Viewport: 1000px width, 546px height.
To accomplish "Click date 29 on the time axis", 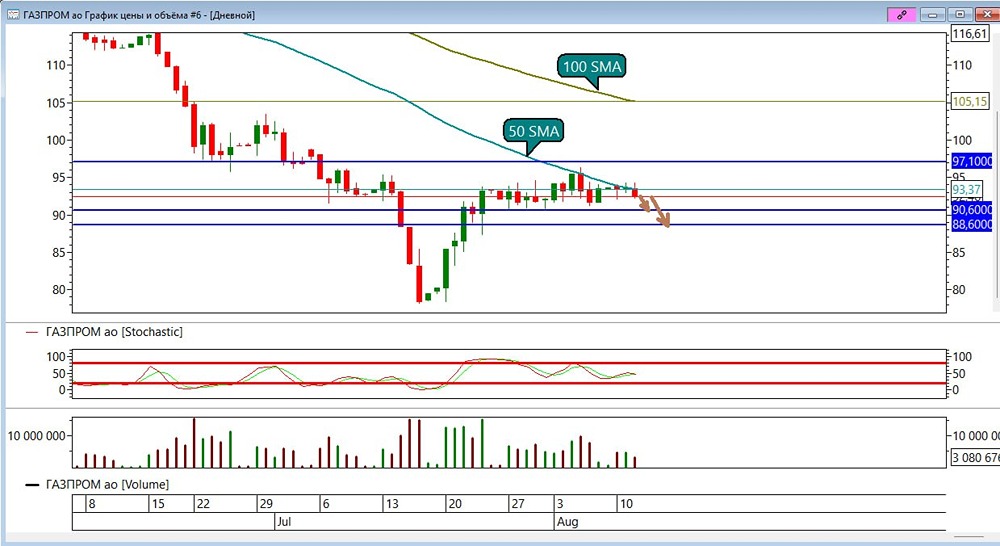I will (266, 504).
